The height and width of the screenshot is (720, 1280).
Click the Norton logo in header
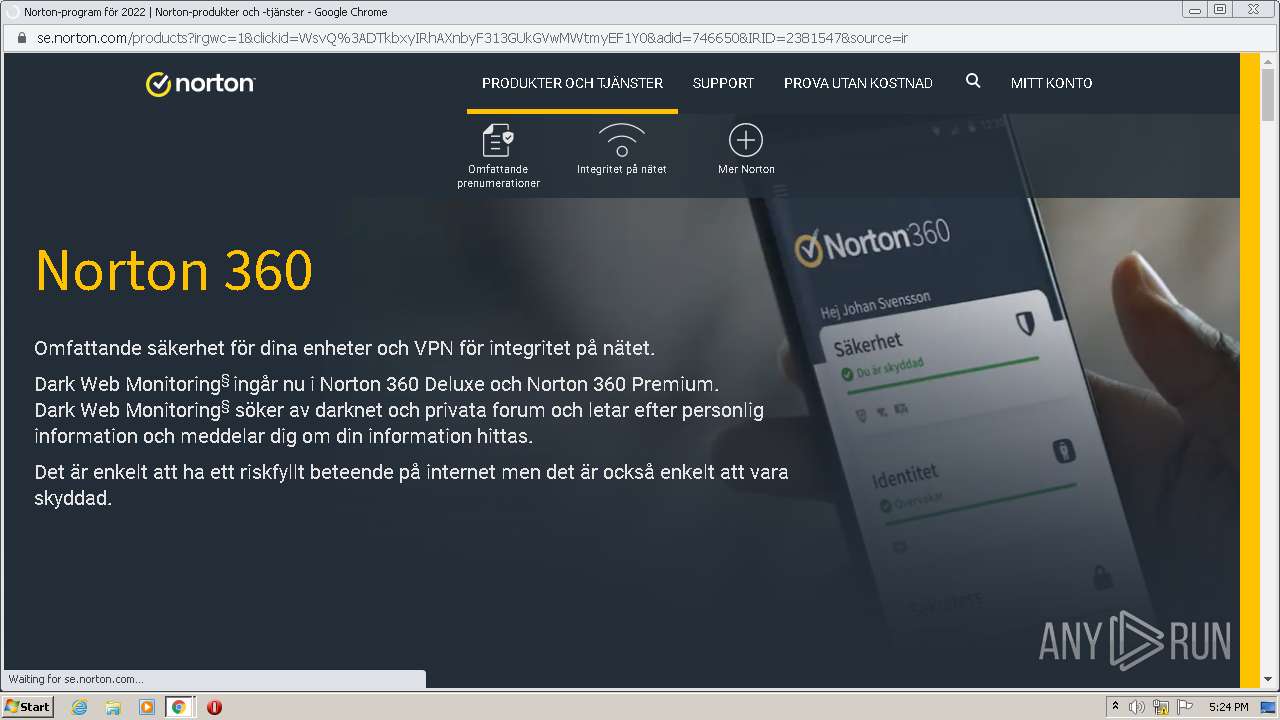tap(200, 83)
